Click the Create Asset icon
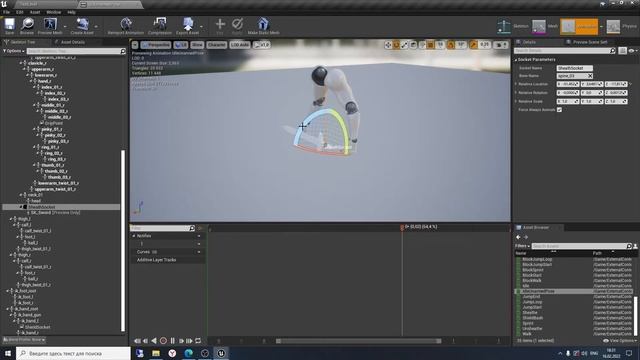This screenshot has width=640, height=360. (x=82, y=26)
